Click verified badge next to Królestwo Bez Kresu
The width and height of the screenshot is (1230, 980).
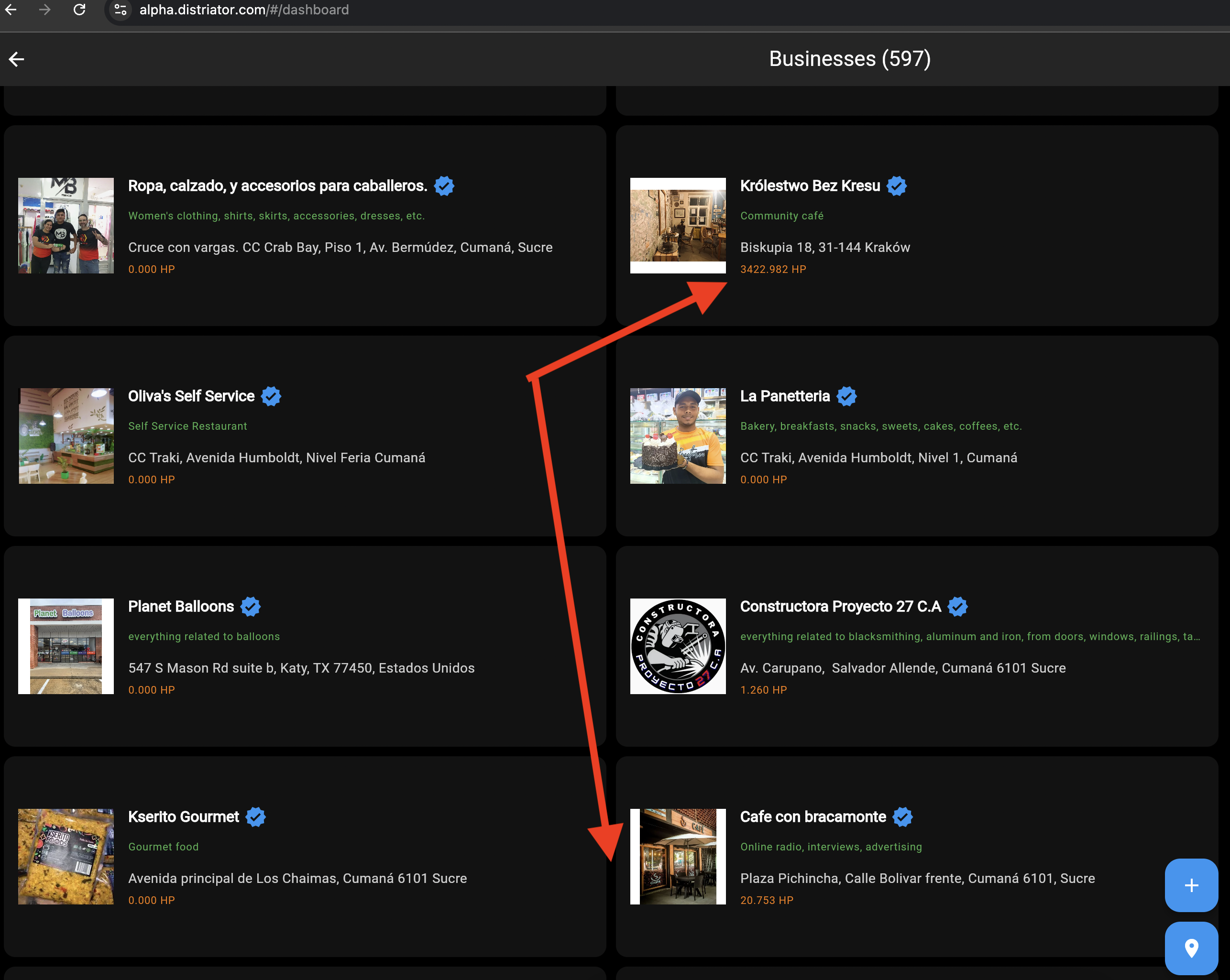coord(896,186)
